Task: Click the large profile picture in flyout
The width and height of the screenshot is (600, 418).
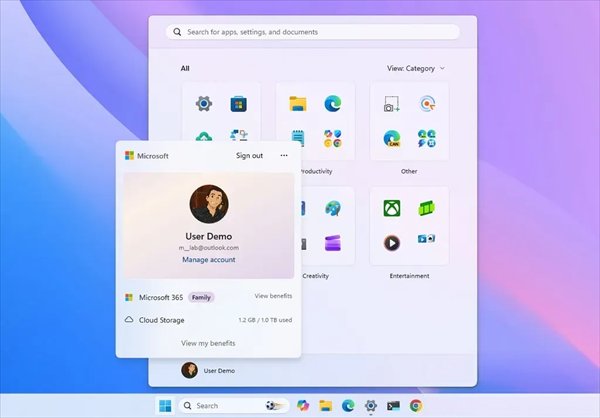Action: 209,204
